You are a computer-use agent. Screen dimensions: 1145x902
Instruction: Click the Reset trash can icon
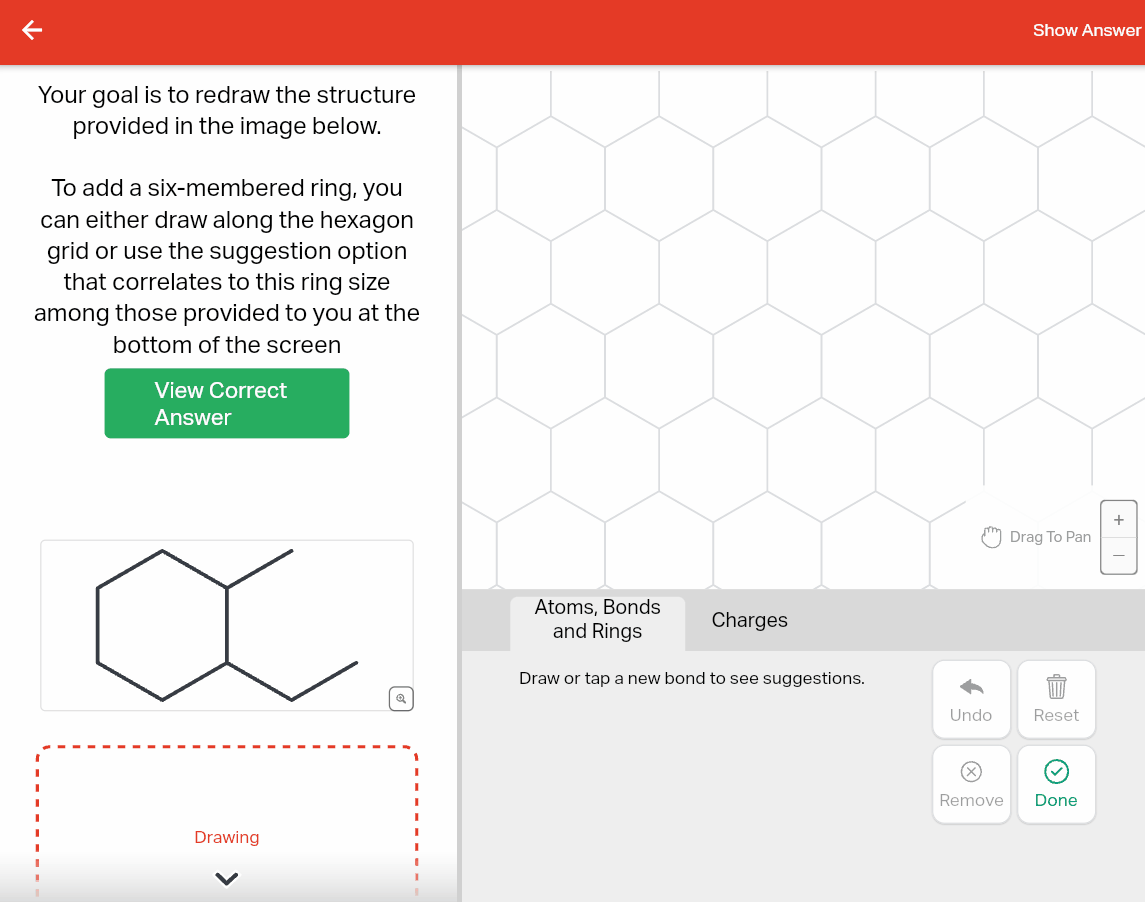(1056, 687)
